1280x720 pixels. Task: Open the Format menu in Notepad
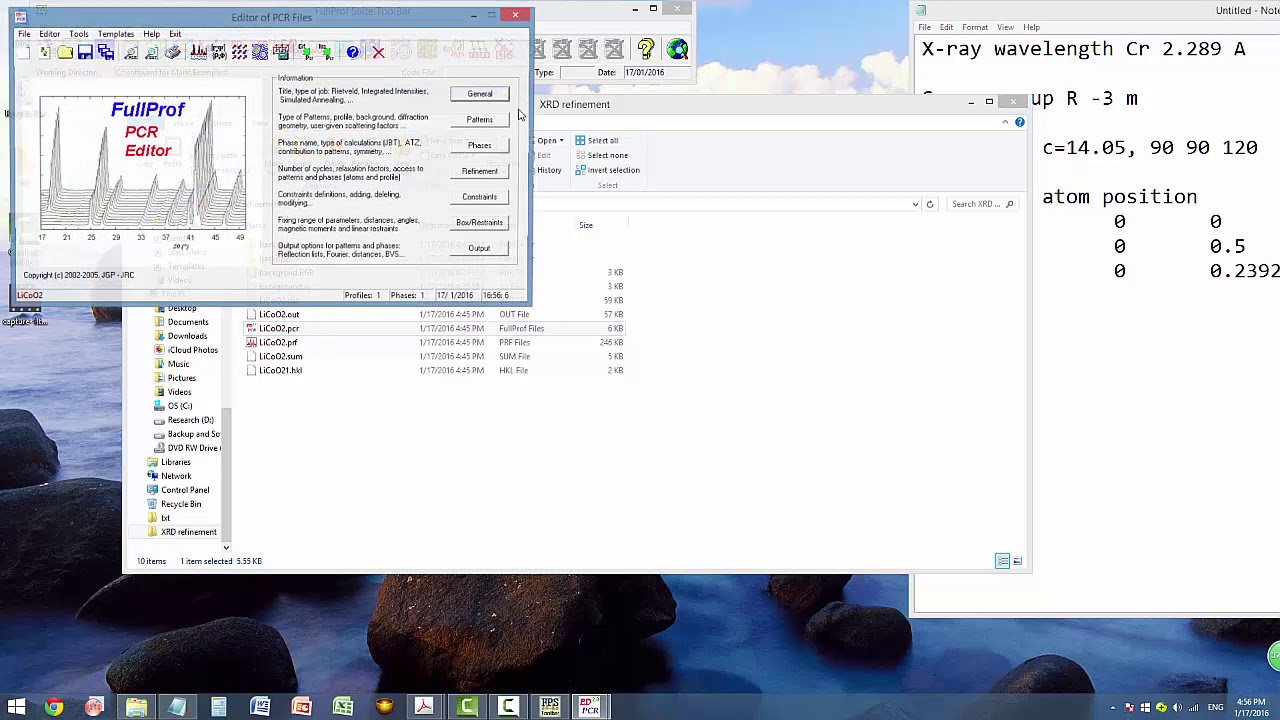(x=975, y=27)
